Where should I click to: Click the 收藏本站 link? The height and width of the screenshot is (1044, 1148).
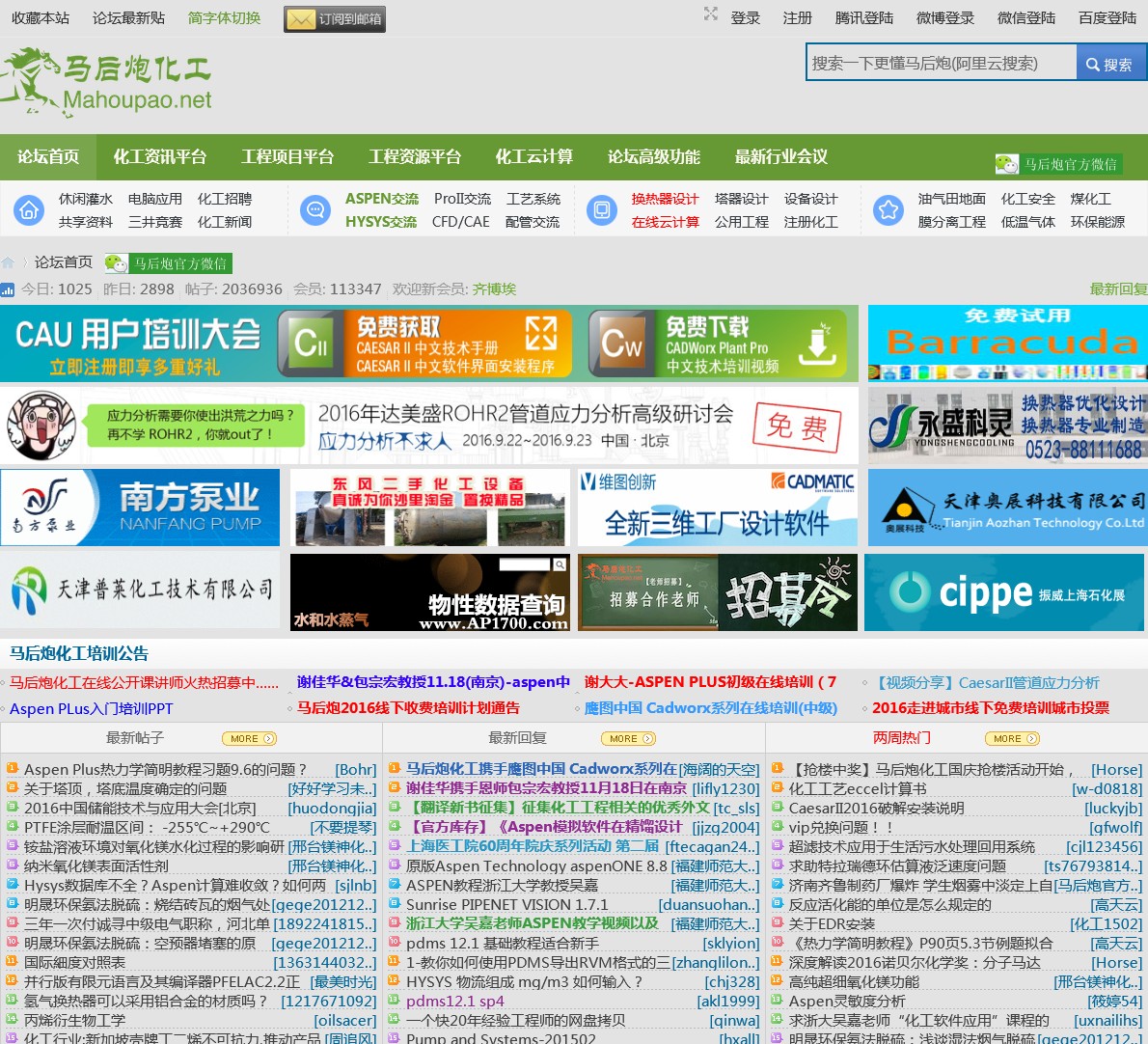pyautogui.click(x=41, y=17)
